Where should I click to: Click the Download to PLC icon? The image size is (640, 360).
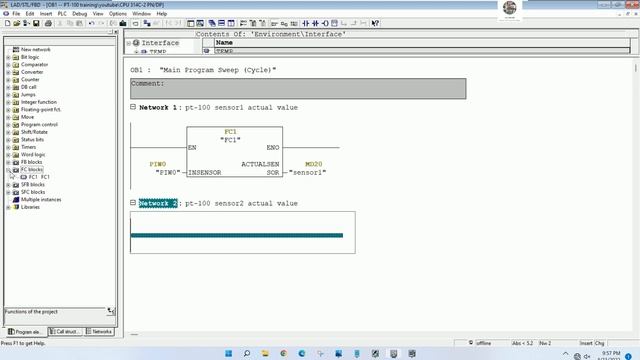[x=122, y=24]
